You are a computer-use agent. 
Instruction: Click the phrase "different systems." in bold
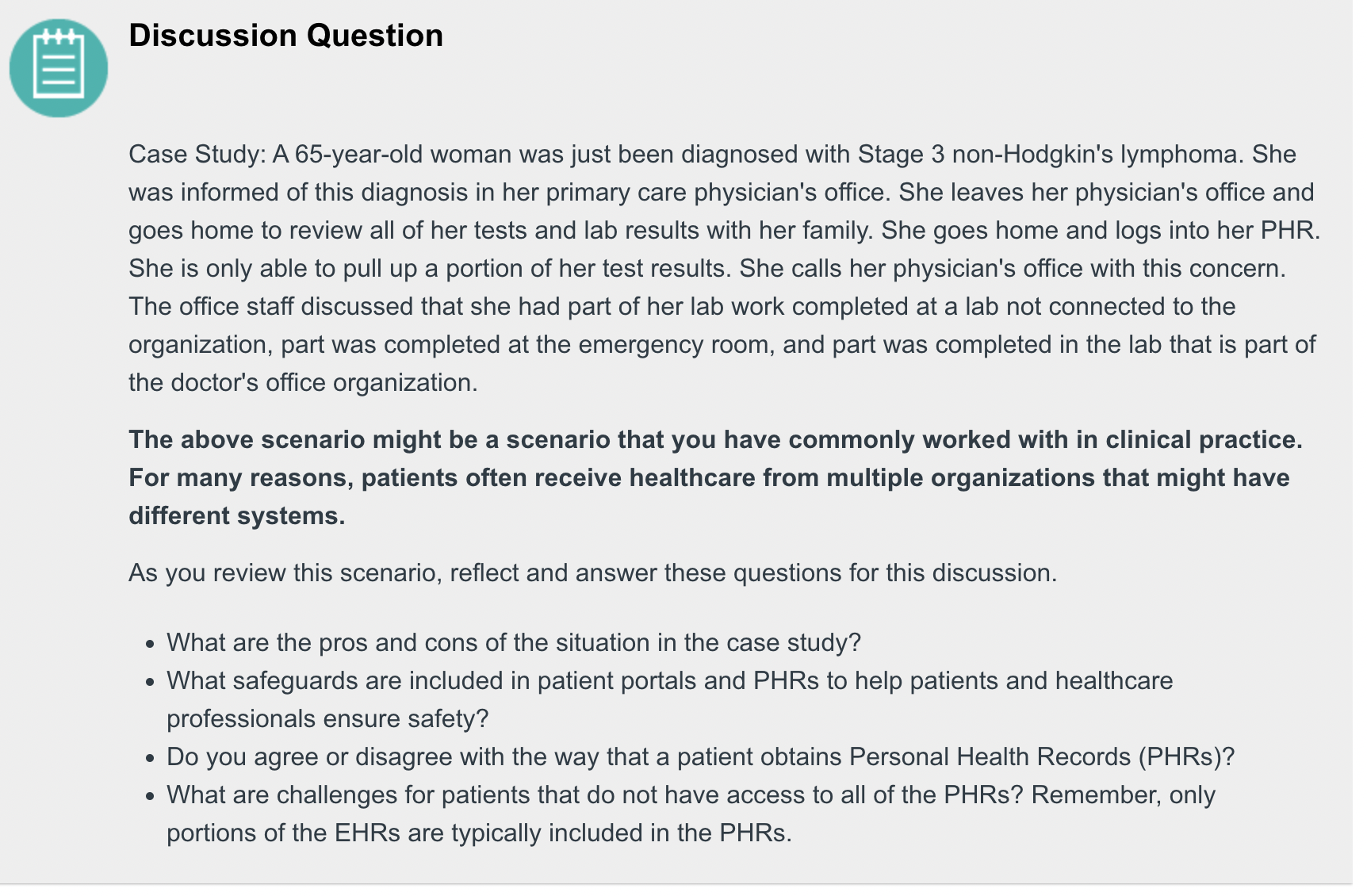(237, 515)
